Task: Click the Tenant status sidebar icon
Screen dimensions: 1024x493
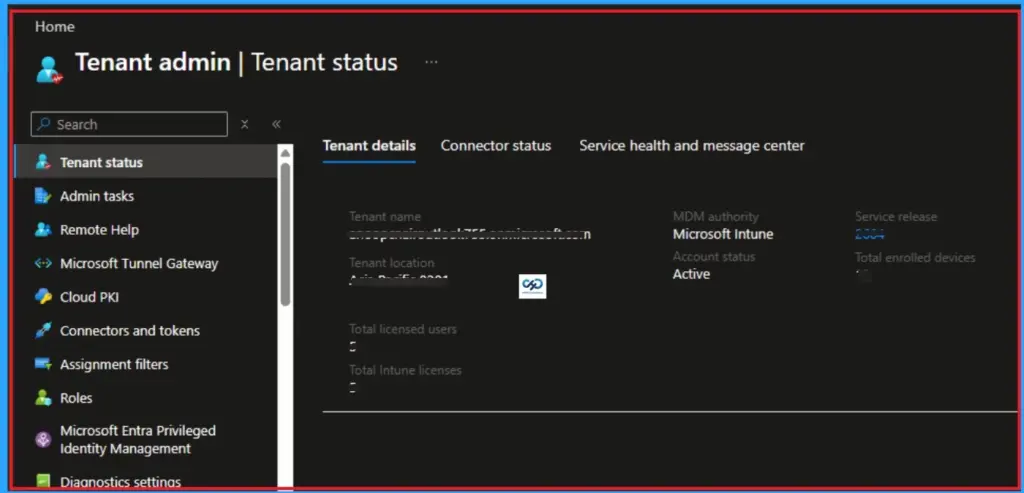Action: pos(43,162)
